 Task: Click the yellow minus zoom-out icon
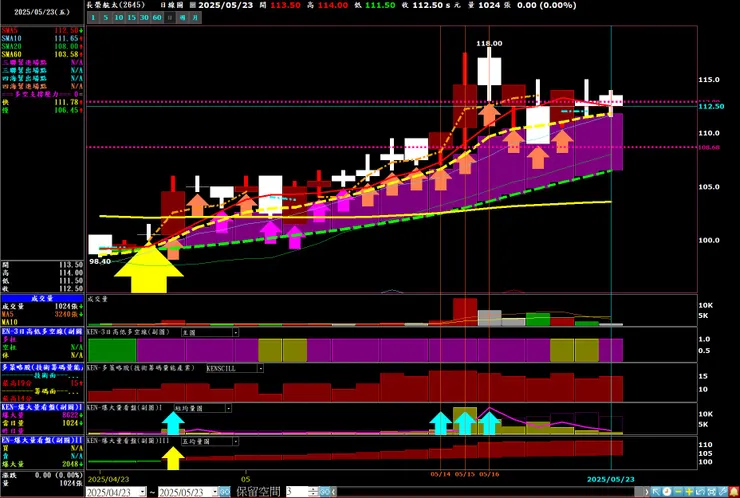point(678,492)
